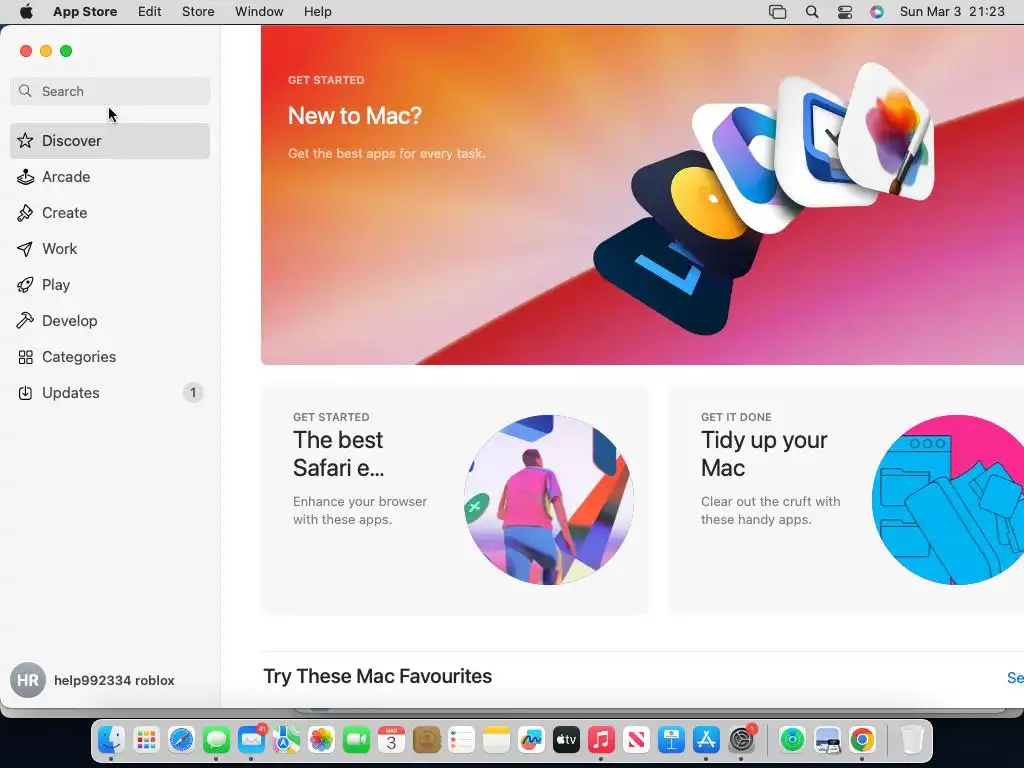The image size is (1024, 768).
Task: Open the App Store menu
Action: coord(85,12)
